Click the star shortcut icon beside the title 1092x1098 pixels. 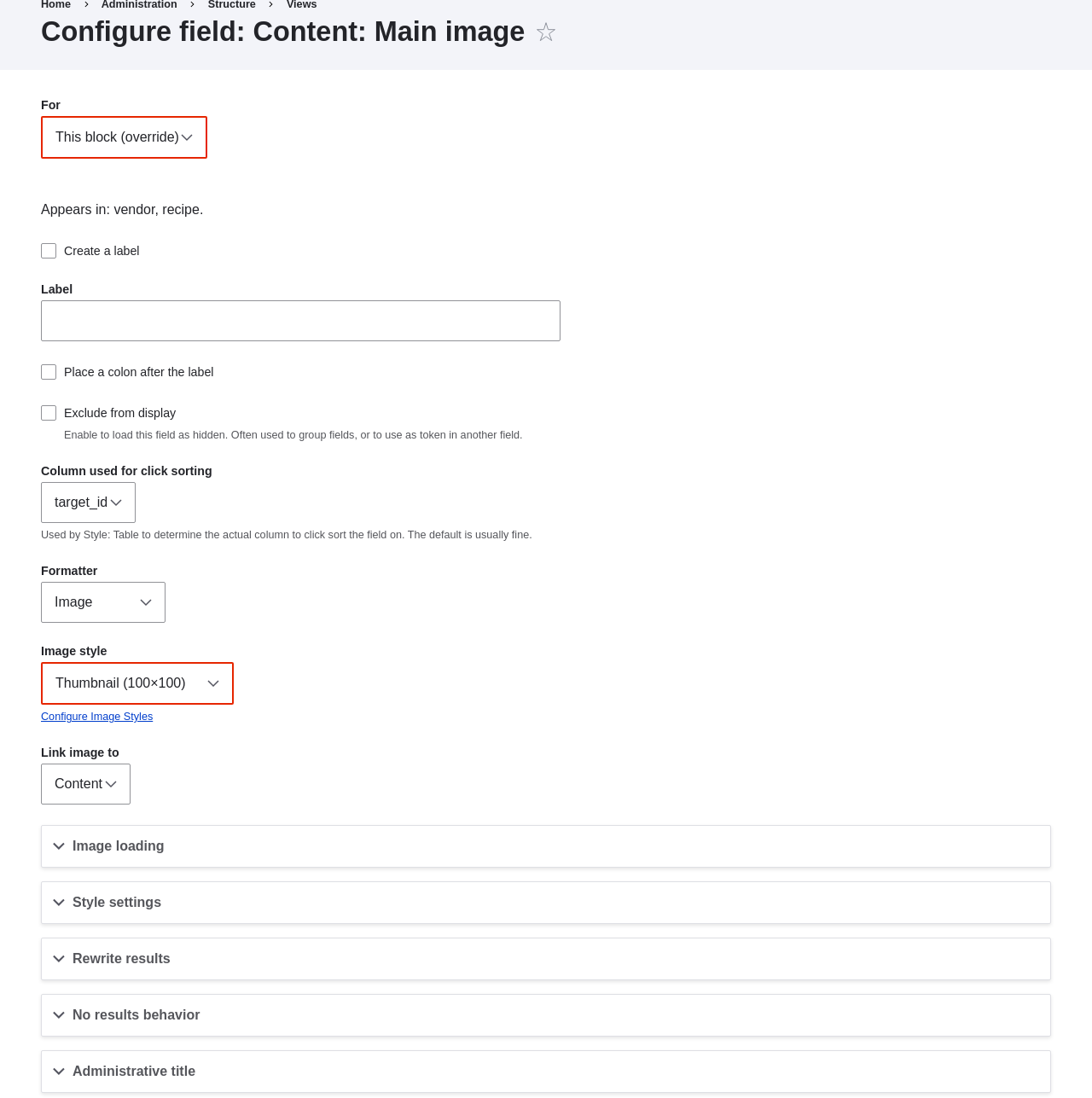546,32
